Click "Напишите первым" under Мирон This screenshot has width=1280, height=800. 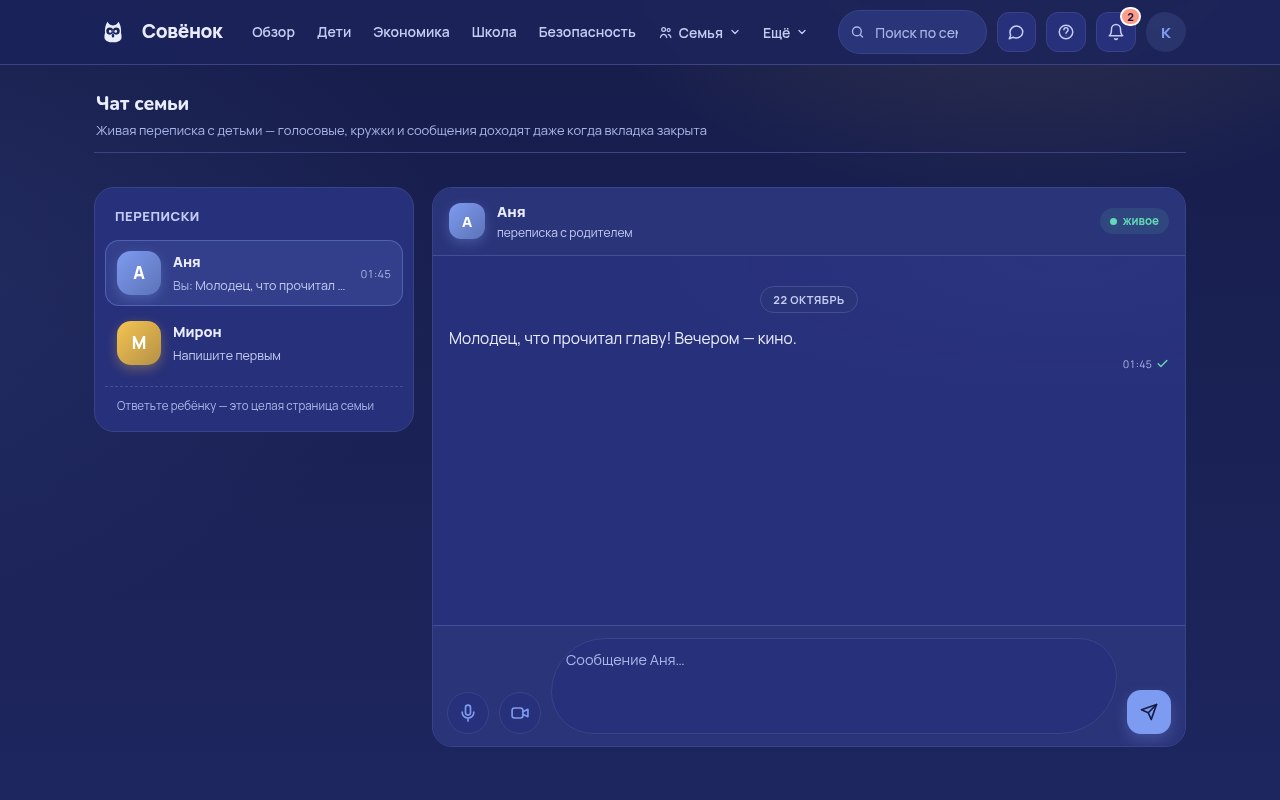[227, 355]
